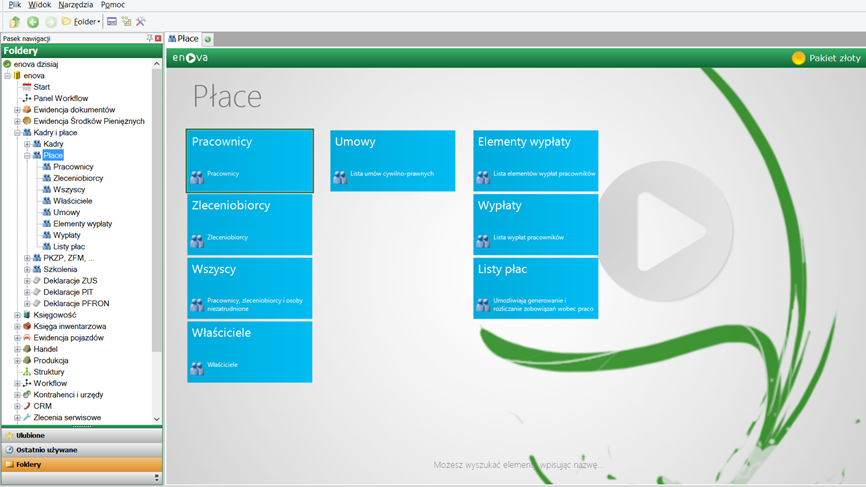Image resolution: width=866 pixels, height=487 pixels.
Task: Collapse the Płace tree node
Action: coord(28,155)
